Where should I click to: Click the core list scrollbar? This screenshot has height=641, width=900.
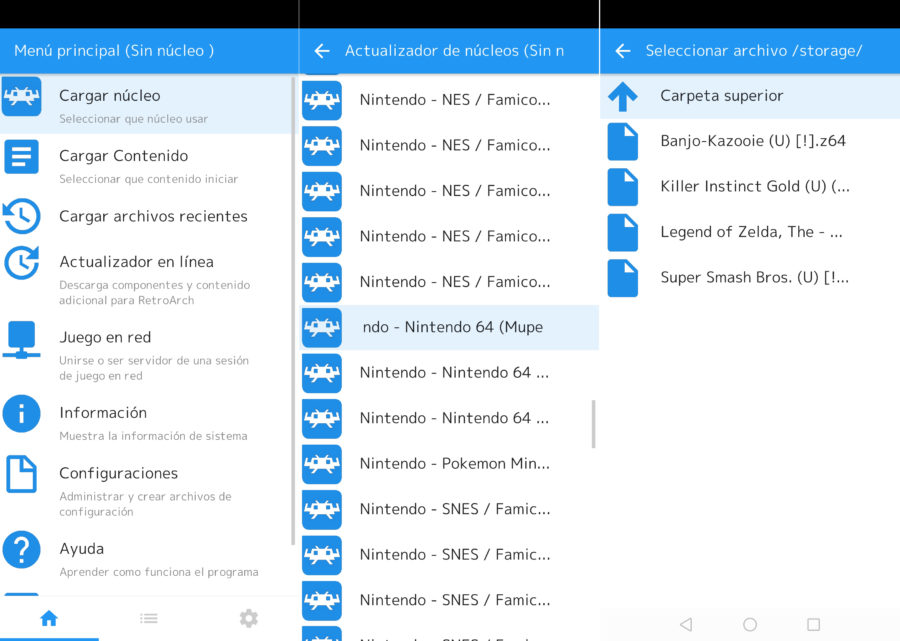point(594,424)
